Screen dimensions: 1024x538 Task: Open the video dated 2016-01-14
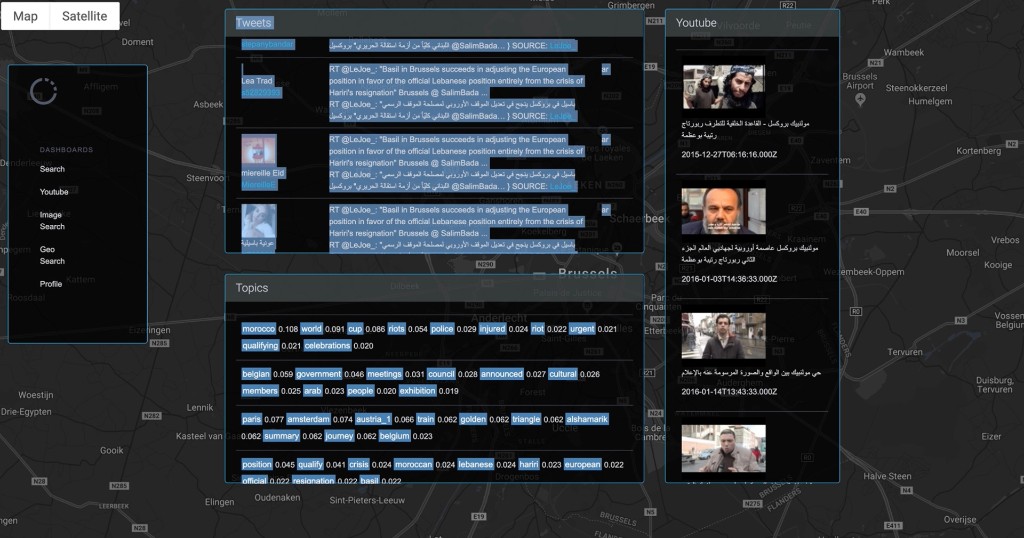click(x=723, y=335)
